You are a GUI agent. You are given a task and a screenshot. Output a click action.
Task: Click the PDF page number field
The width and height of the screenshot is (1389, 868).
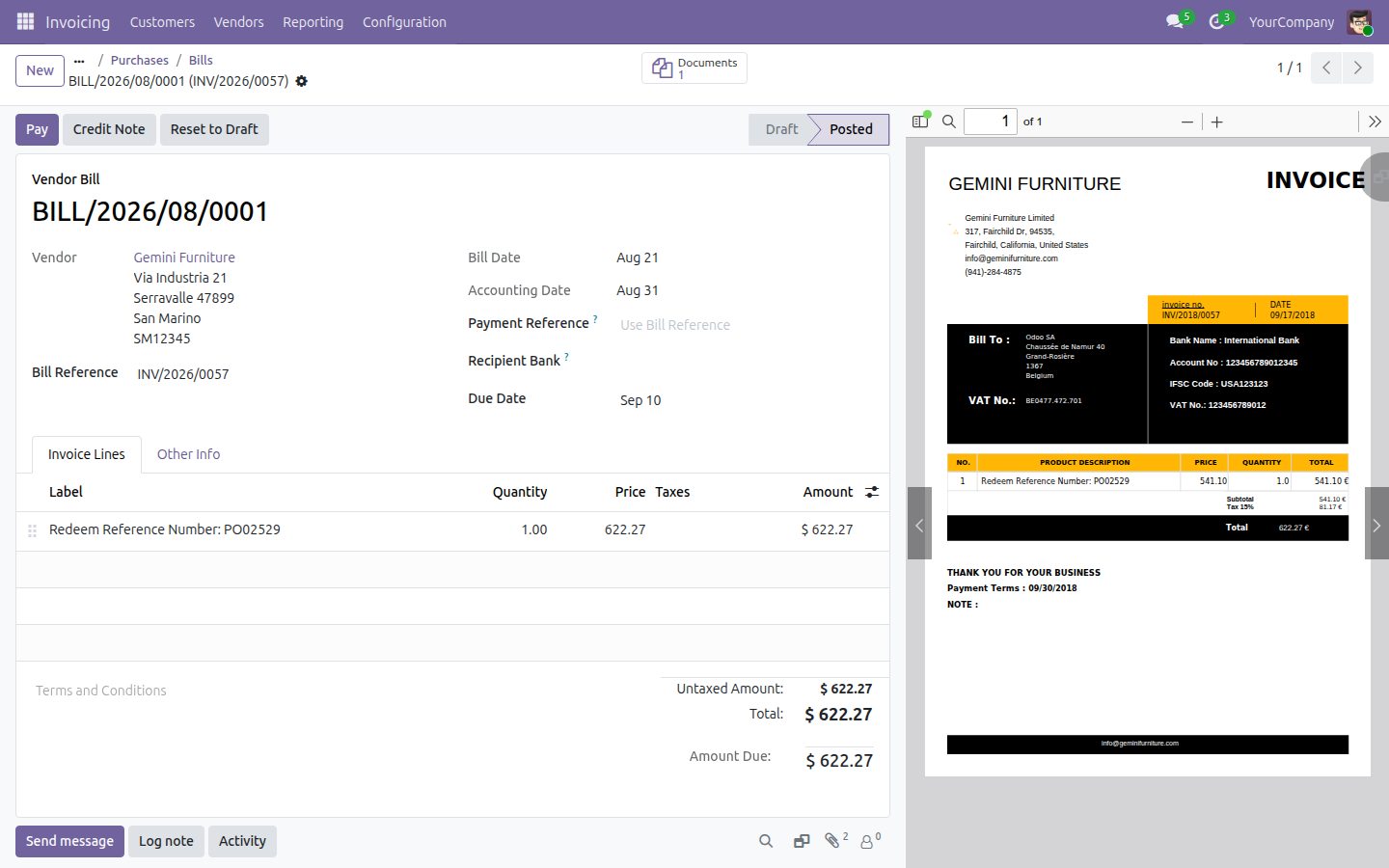pyautogui.click(x=991, y=122)
